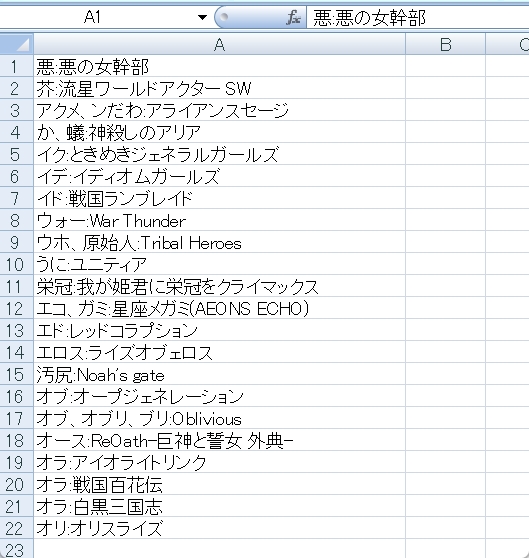Screen dimensions: 529x558
Task: Click cell ウォー:War Thunder
Action: (x=219, y=220)
